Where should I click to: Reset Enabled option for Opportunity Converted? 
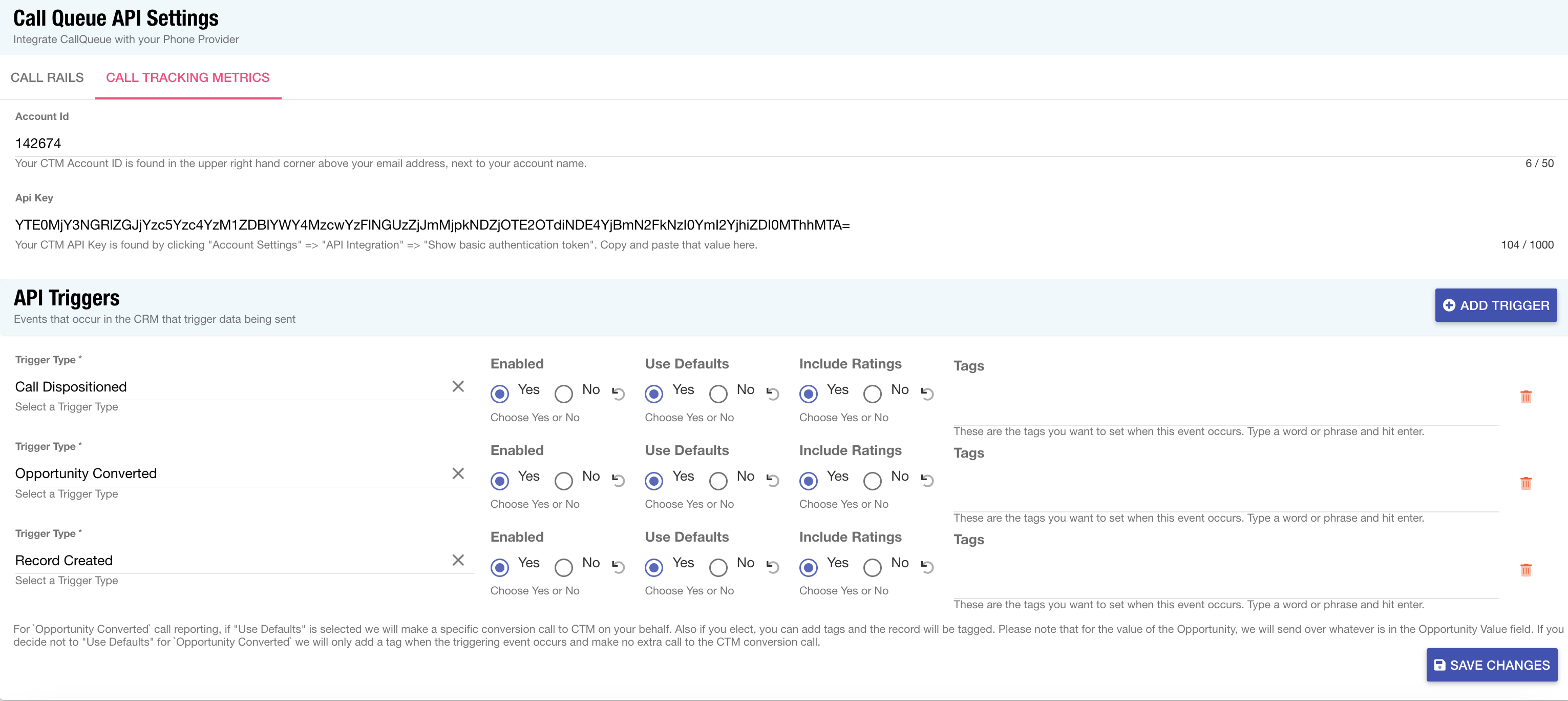click(619, 480)
